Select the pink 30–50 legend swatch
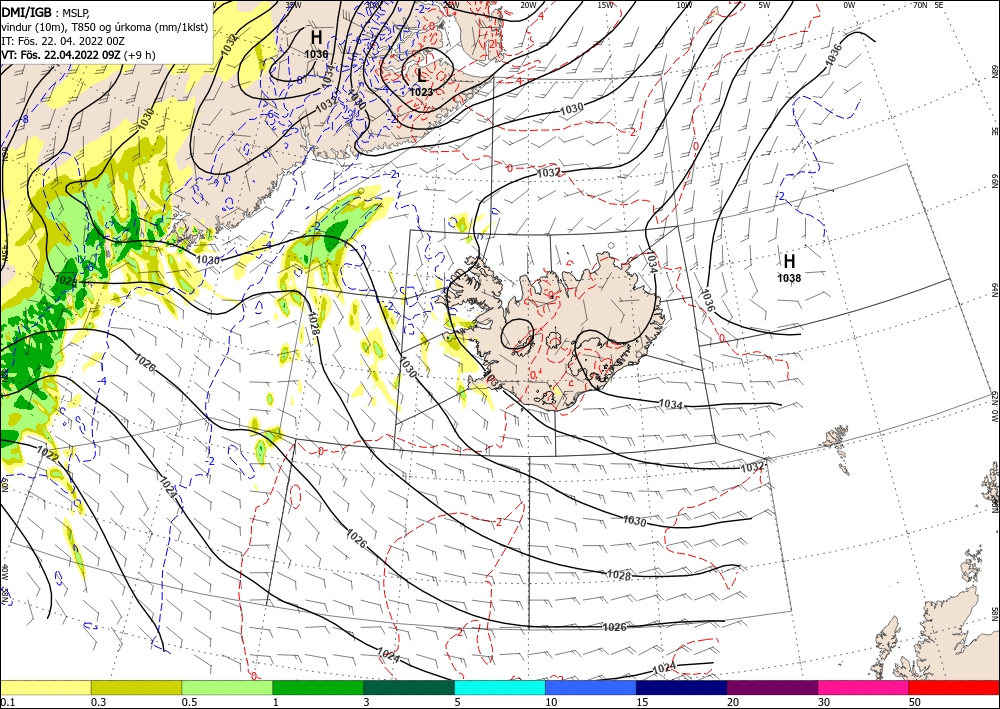The height and width of the screenshot is (709, 1000). 864,687
